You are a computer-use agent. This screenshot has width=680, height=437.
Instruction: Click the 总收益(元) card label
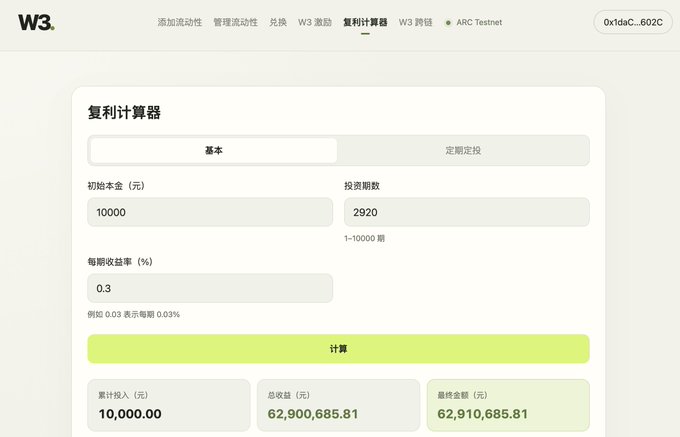pyautogui.click(x=289, y=395)
